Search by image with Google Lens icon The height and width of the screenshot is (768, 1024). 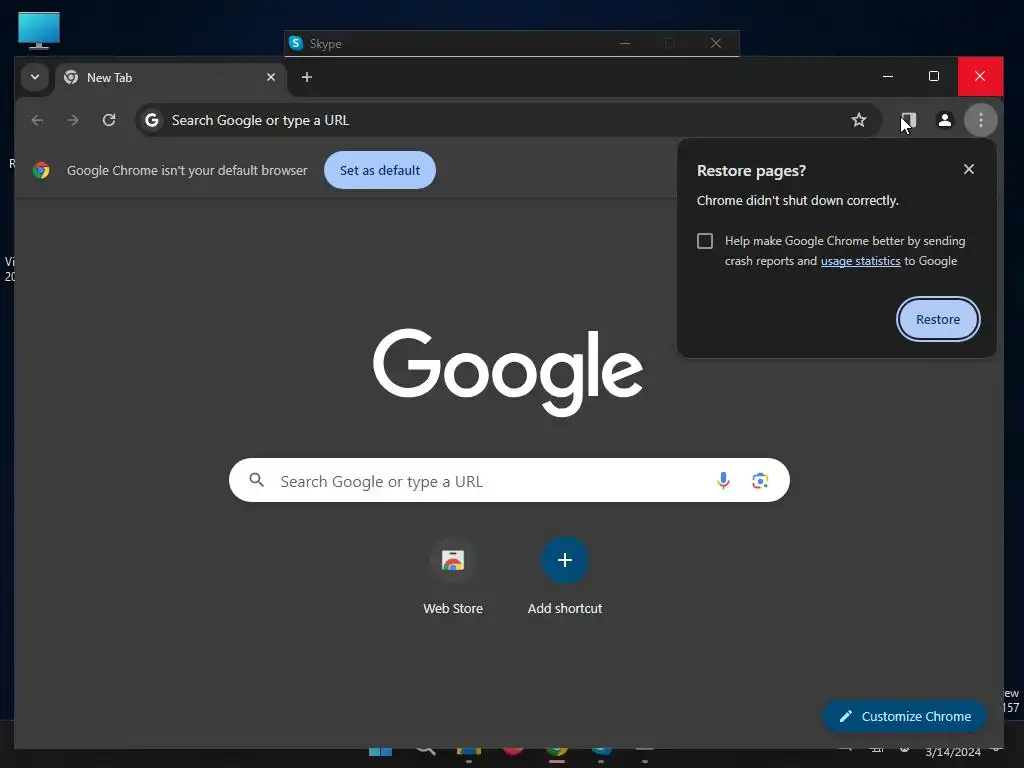(760, 481)
